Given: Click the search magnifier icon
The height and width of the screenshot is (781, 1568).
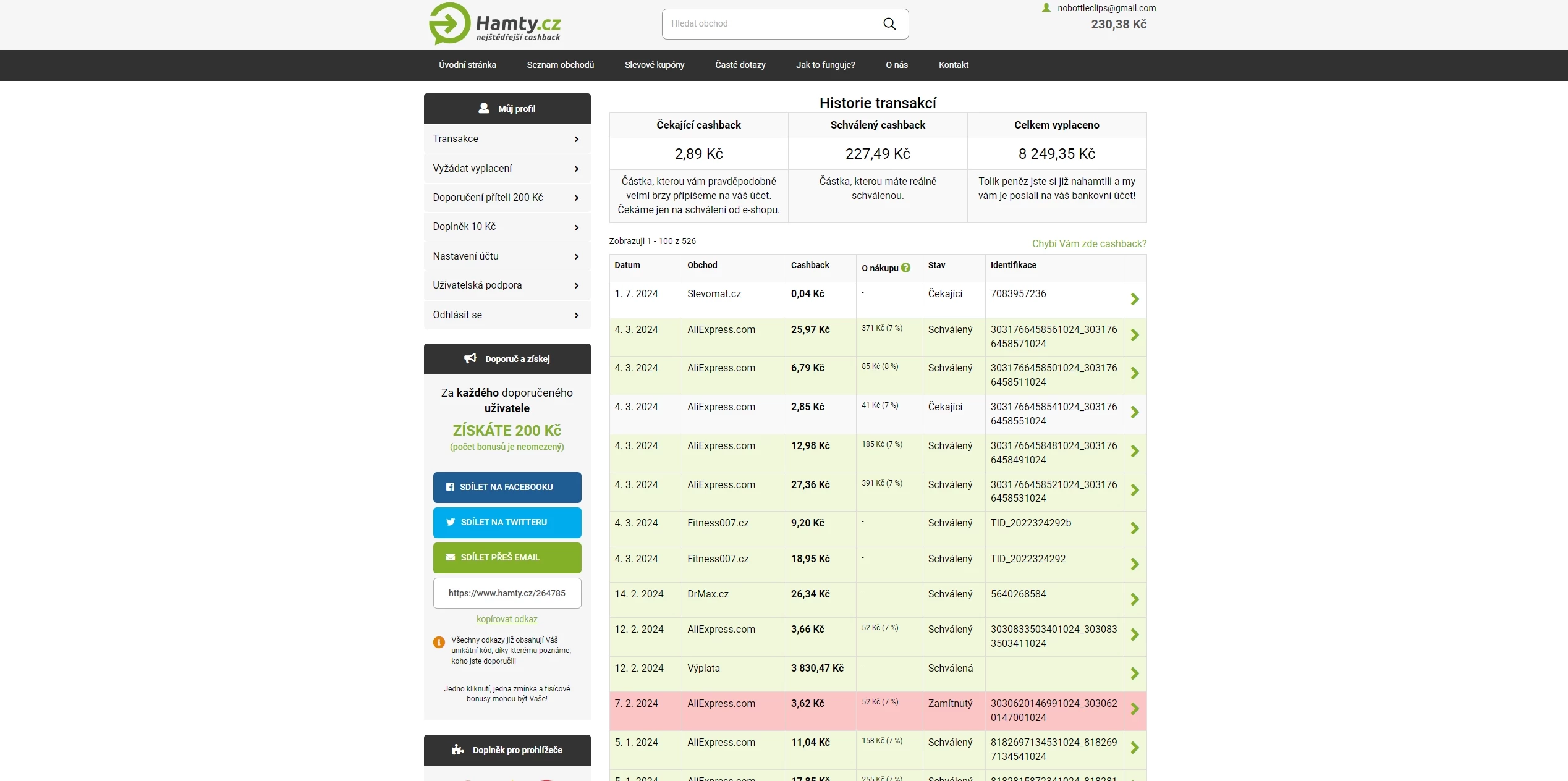Looking at the screenshot, I should pyautogui.click(x=889, y=23).
